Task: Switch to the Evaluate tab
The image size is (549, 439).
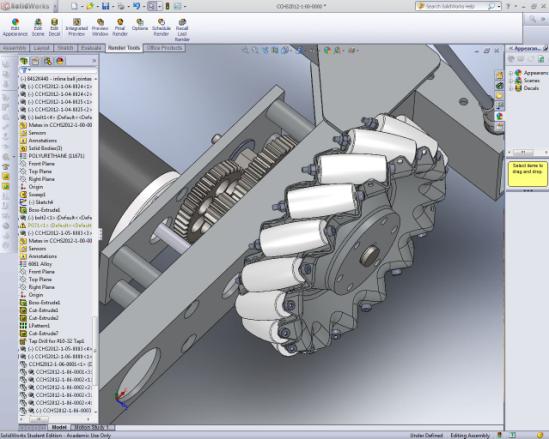Action: pyautogui.click(x=91, y=48)
